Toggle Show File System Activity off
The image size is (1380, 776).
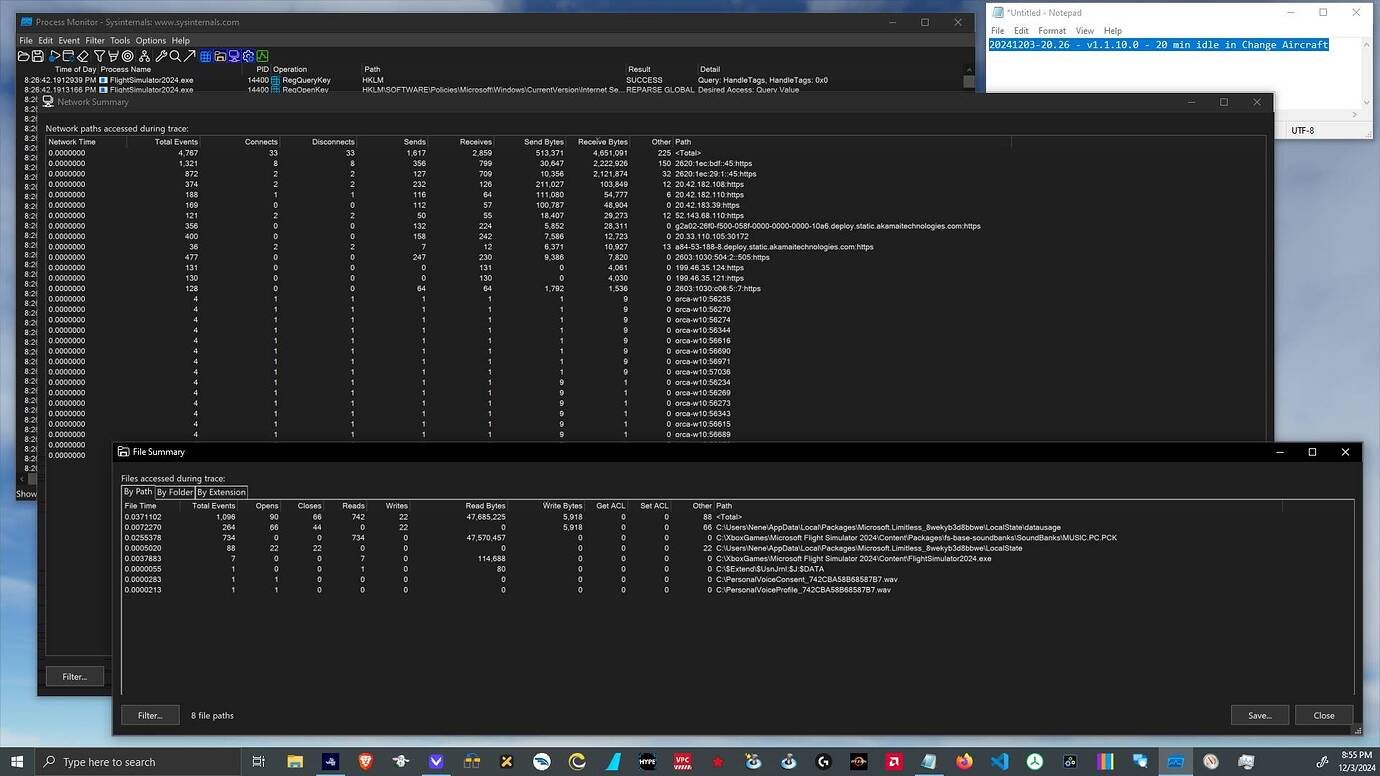[x=221, y=56]
